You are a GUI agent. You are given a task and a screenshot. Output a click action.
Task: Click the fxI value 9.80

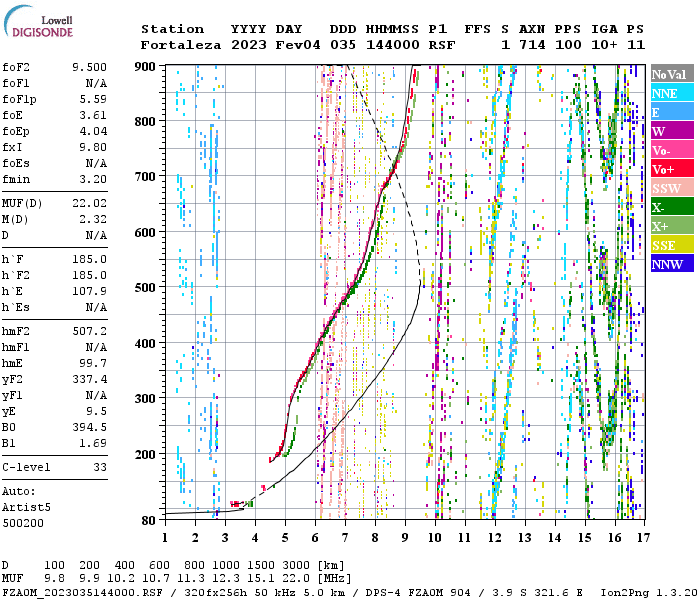pyautogui.click(x=93, y=147)
